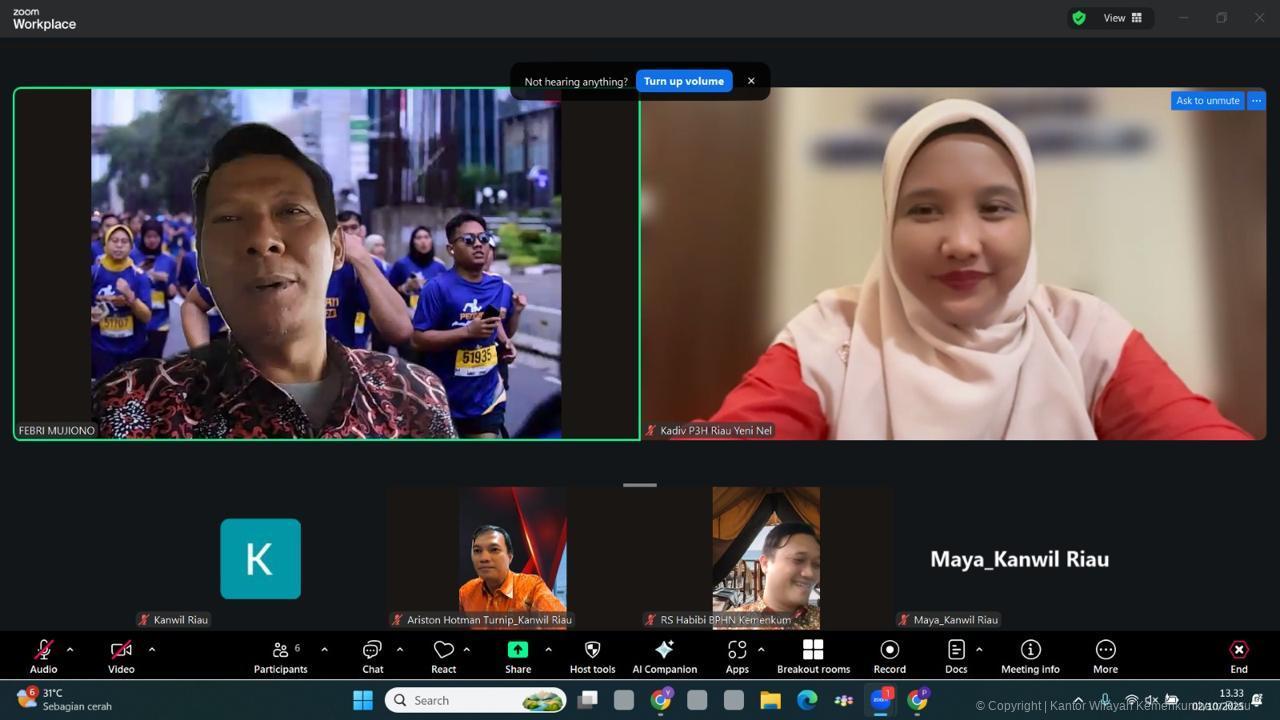Image resolution: width=1280 pixels, height=720 pixels.
Task: Open the View layout menu
Action: tap(1122, 18)
